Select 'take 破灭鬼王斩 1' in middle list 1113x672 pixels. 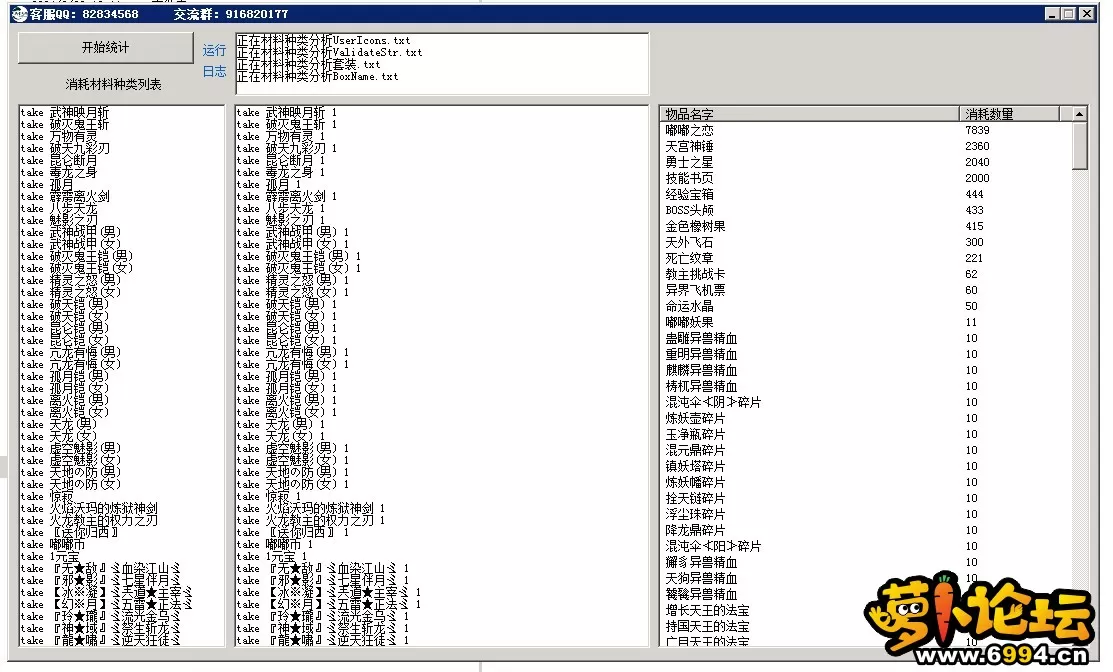coord(287,125)
